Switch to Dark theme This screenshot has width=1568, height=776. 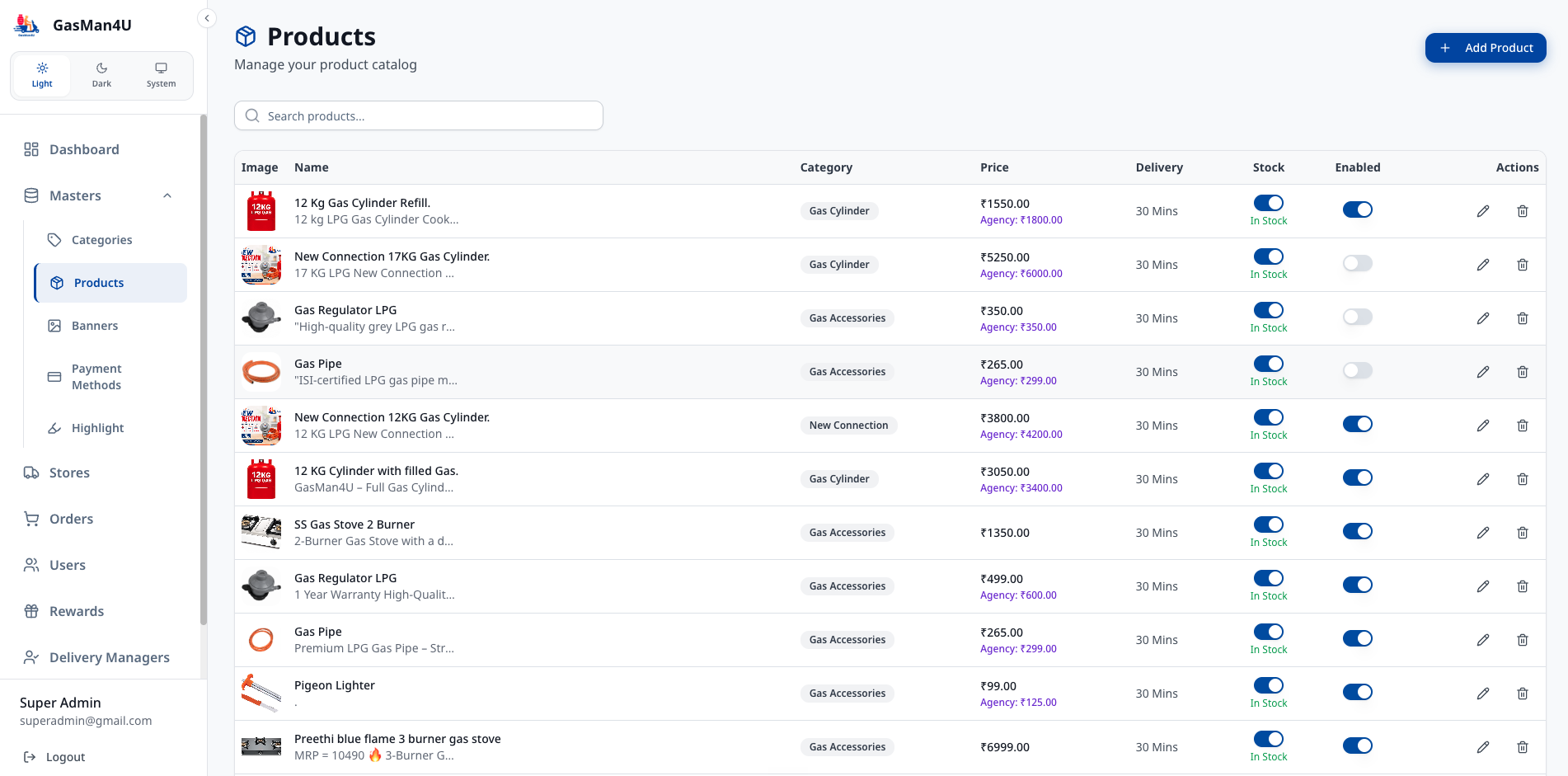point(101,75)
